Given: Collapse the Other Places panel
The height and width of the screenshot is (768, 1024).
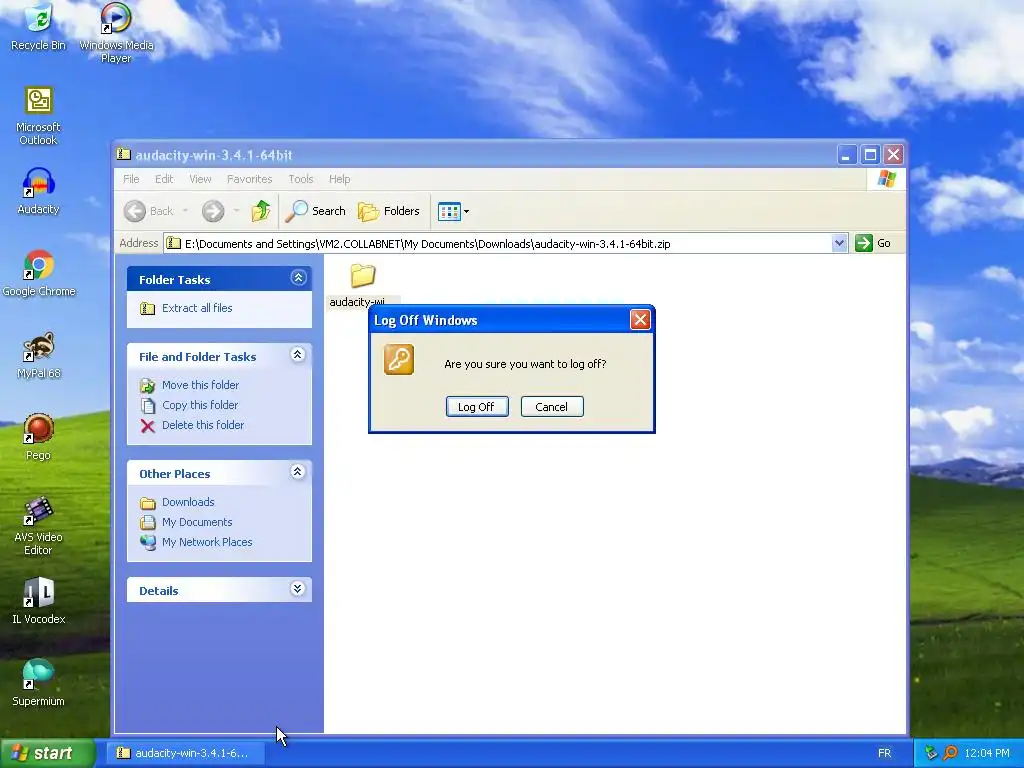Looking at the screenshot, I should [x=298, y=472].
